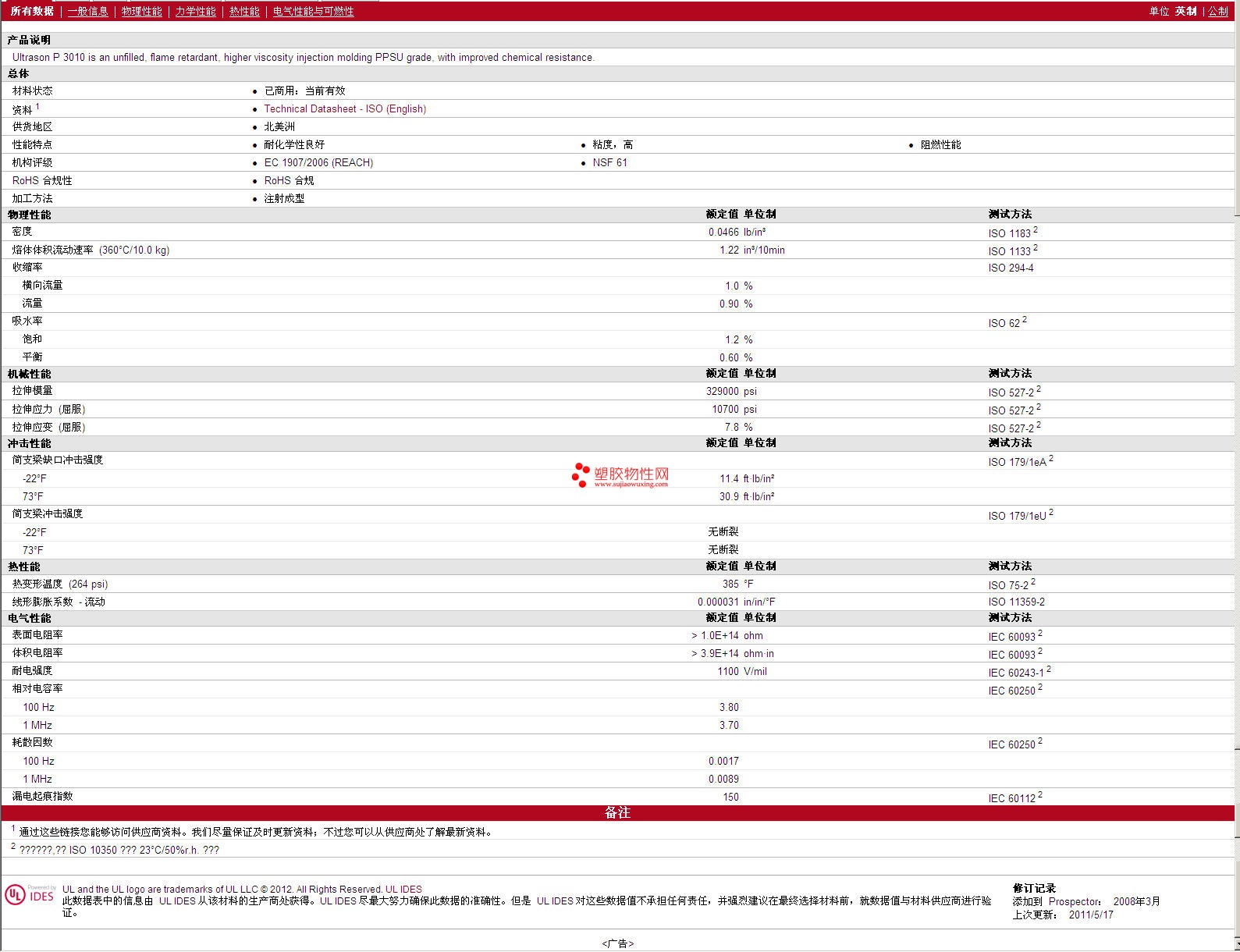Click the NSF 61 agency rating

tap(609, 162)
